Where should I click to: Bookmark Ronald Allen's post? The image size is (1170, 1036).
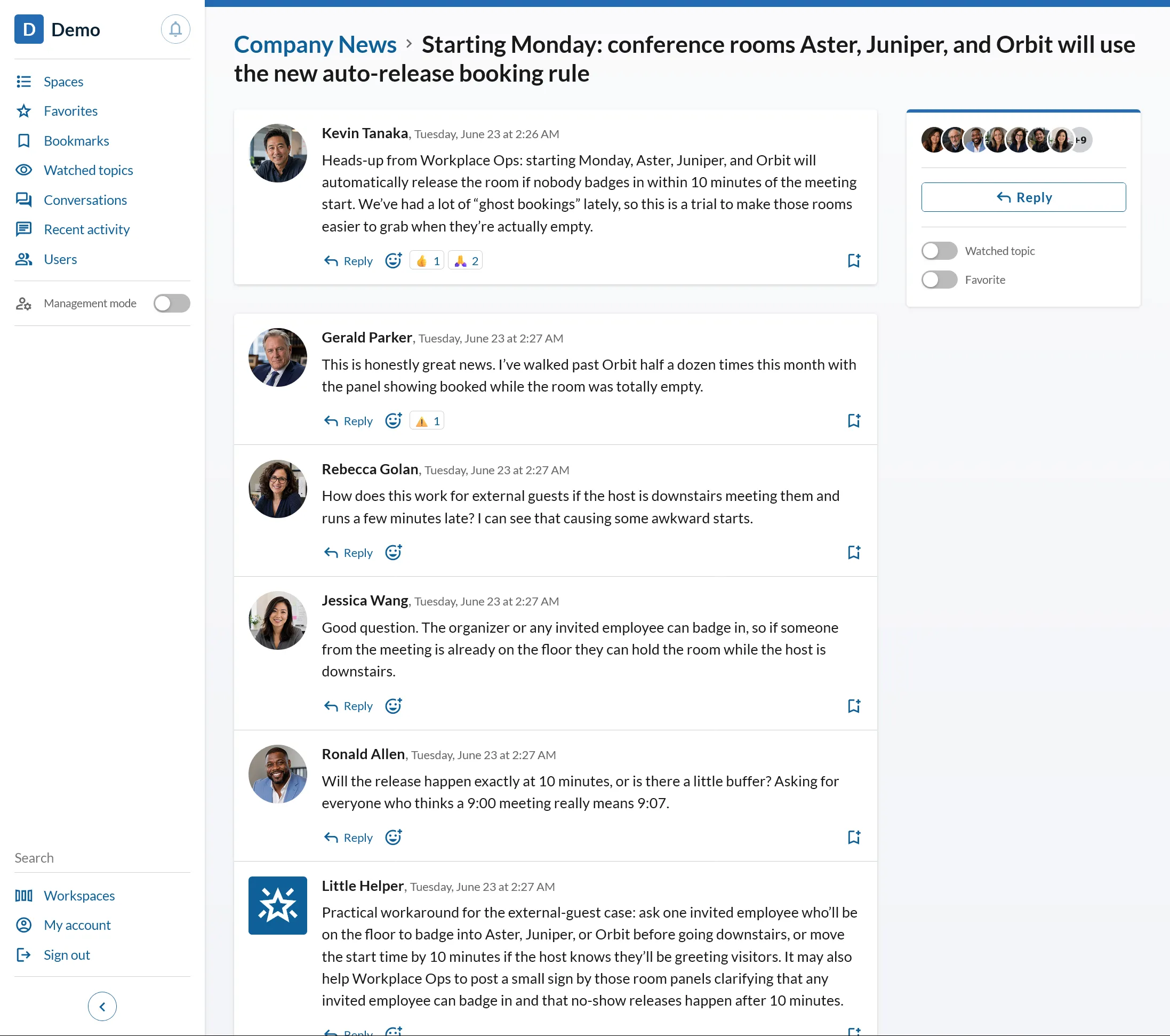click(x=853, y=837)
